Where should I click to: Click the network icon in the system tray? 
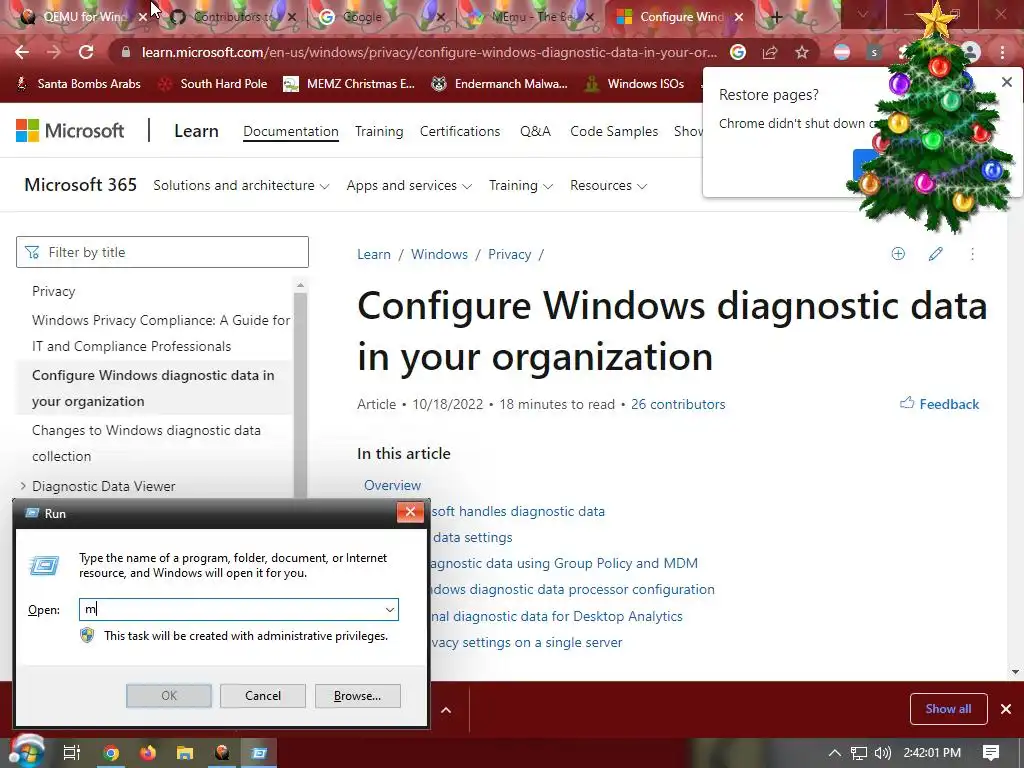point(859,753)
